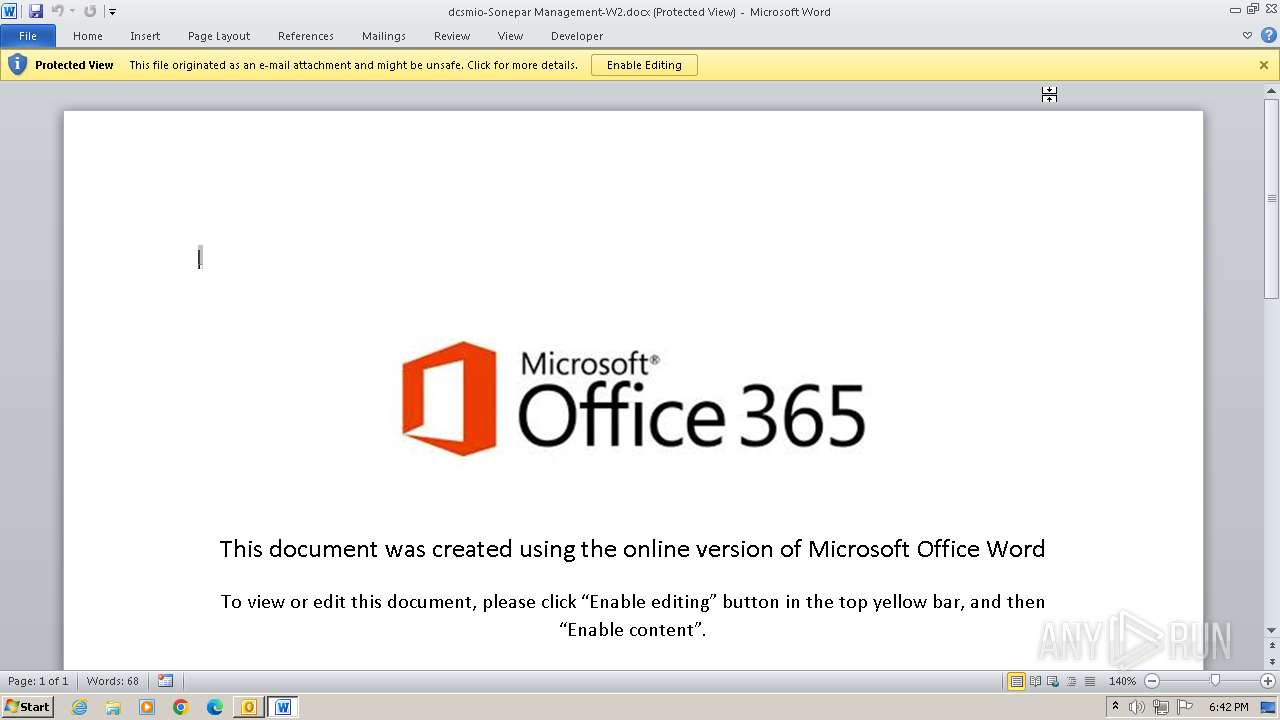Image resolution: width=1280 pixels, height=720 pixels.
Task: Launch Google Chrome from the taskbar
Action: point(181,707)
